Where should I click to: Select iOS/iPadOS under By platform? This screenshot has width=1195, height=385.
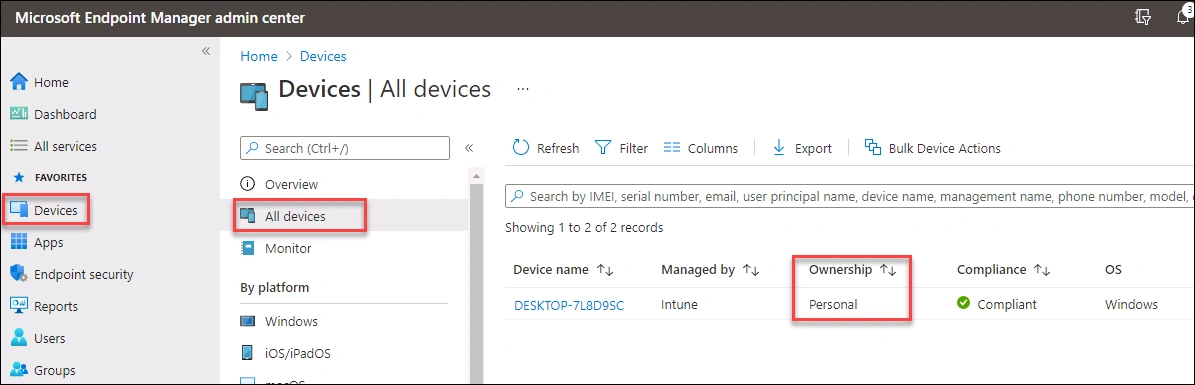297,354
